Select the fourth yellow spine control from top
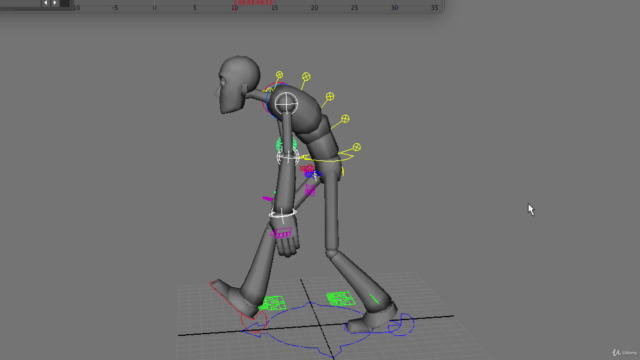This screenshot has width=640, height=360. 345,119
